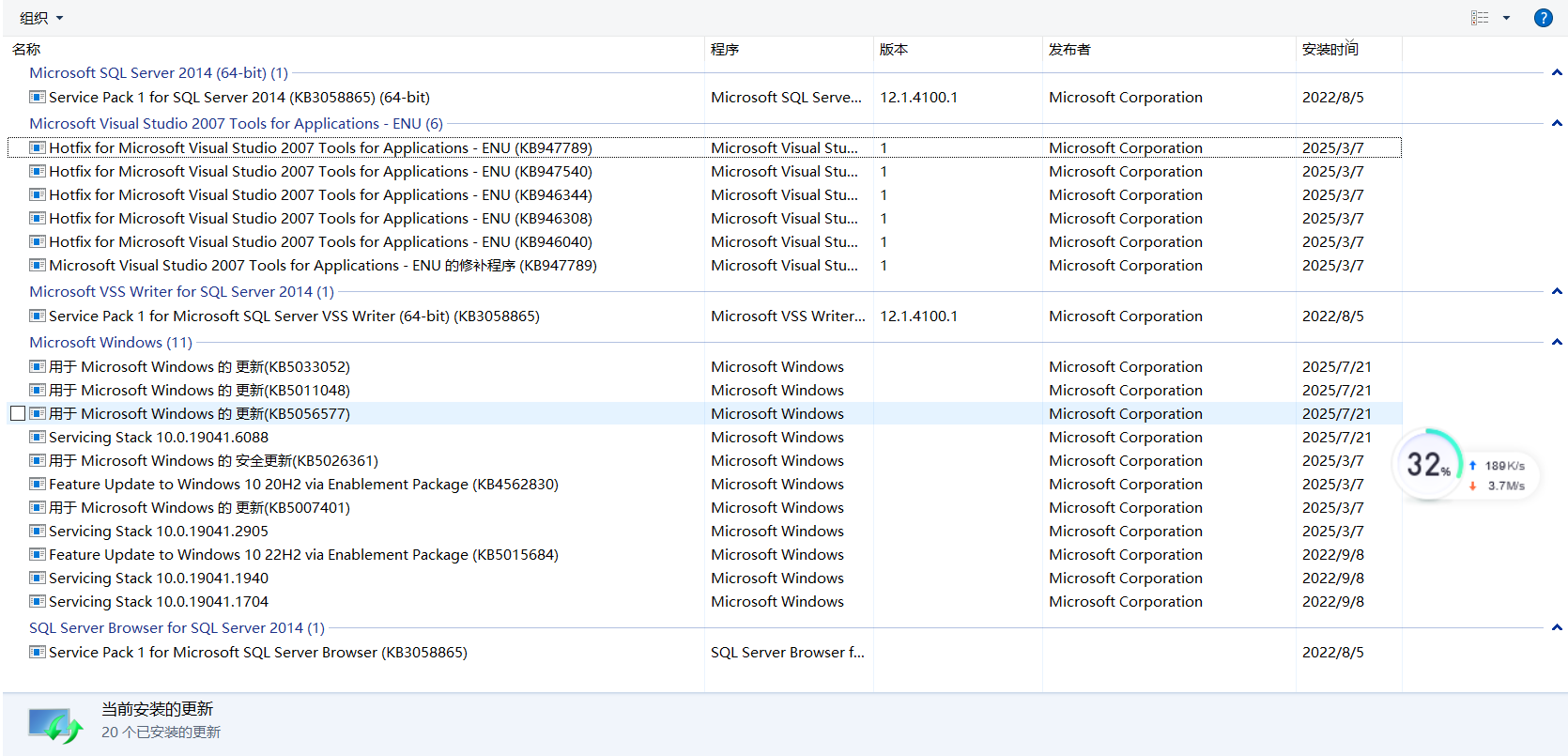This screenshot has height=756, width=1568.
Task: Click the help question mark icon
Action: 1543,18
